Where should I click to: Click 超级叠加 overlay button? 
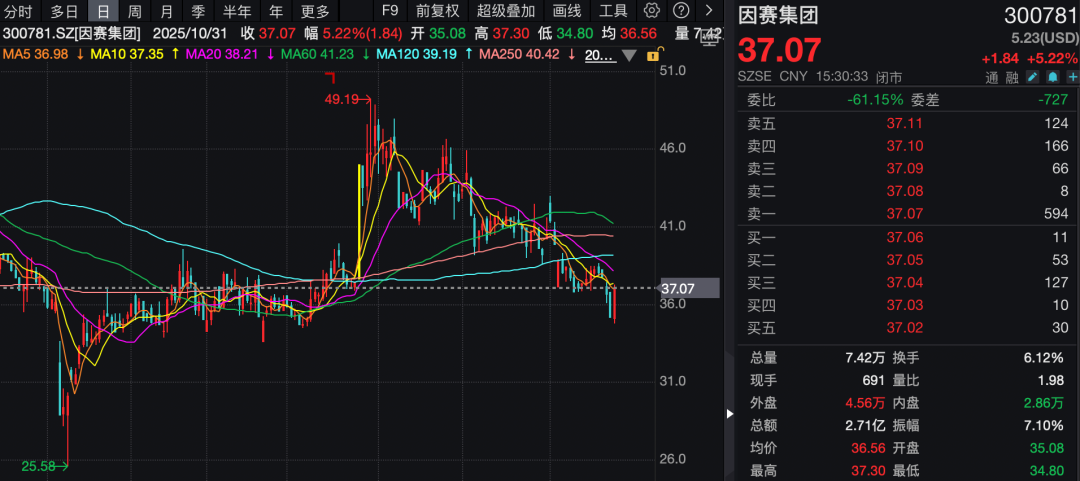(506, 11)
